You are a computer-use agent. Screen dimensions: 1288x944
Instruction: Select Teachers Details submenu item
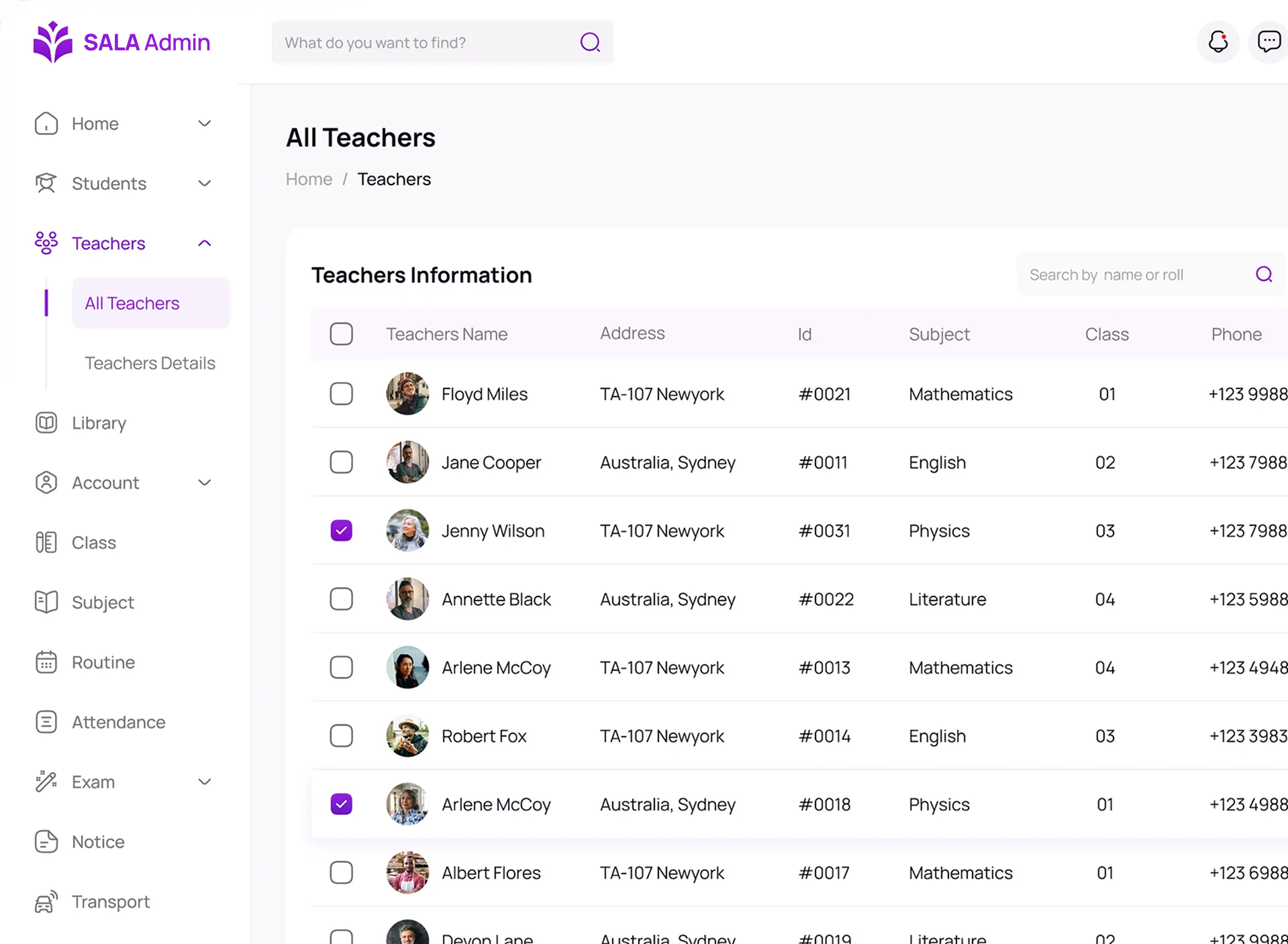click(x=150, y=363)
